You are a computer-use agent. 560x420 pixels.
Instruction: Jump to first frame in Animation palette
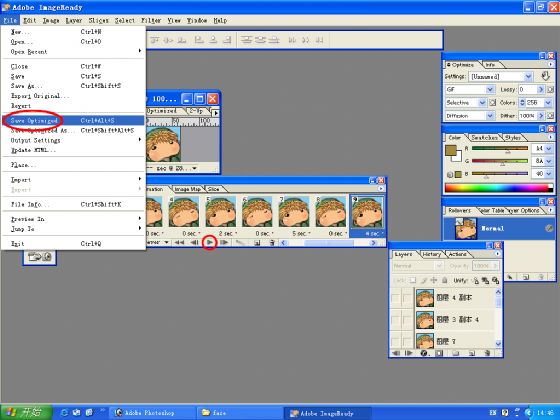click(179, 242)
